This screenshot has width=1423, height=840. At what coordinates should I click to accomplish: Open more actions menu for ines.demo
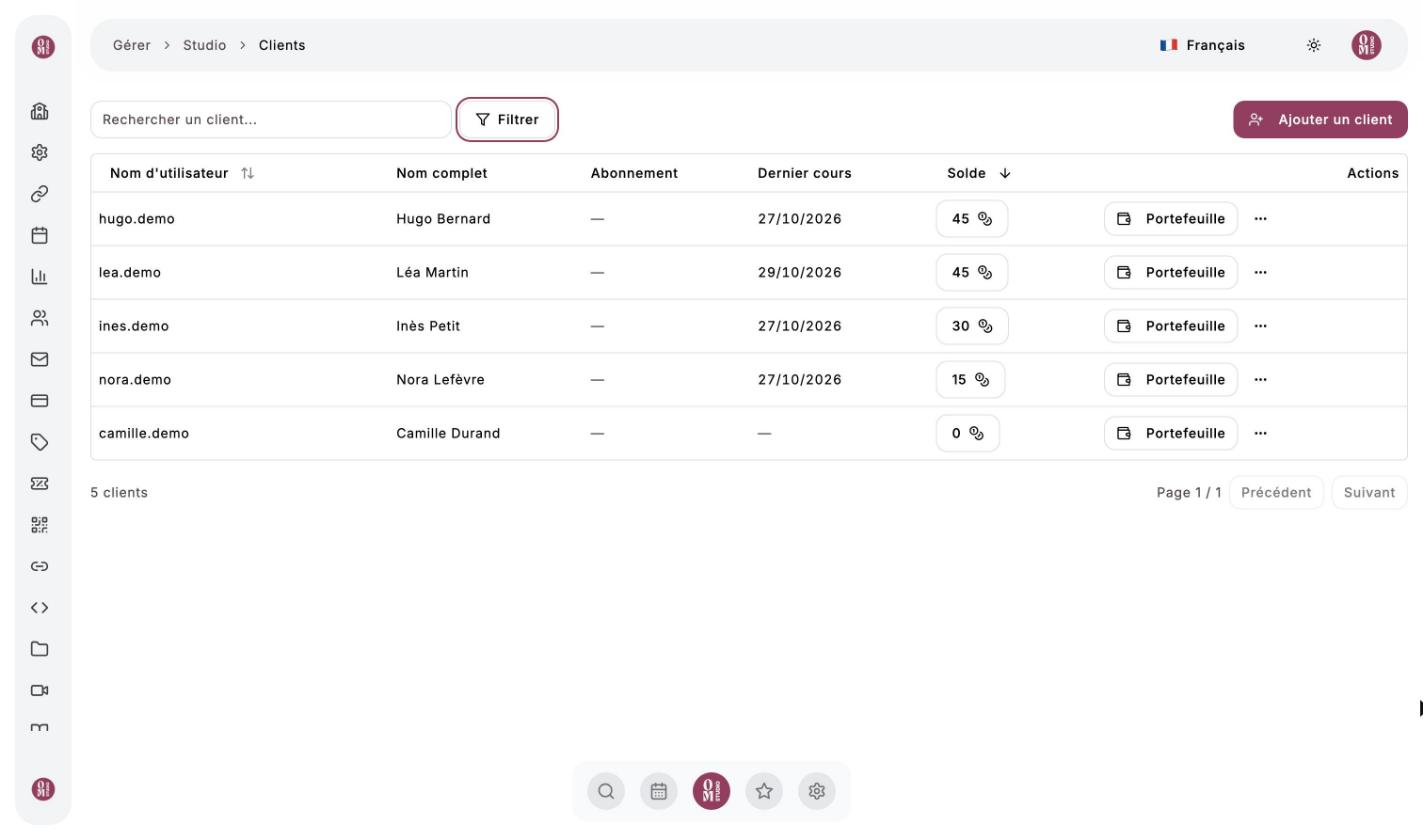pyautogui.click(x=1260, y=326)
